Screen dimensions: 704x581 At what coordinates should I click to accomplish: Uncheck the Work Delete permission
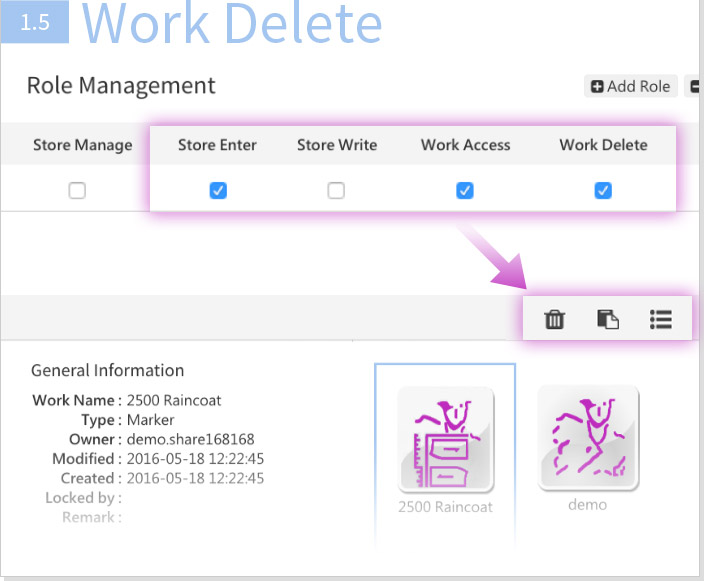coord(603,191)
